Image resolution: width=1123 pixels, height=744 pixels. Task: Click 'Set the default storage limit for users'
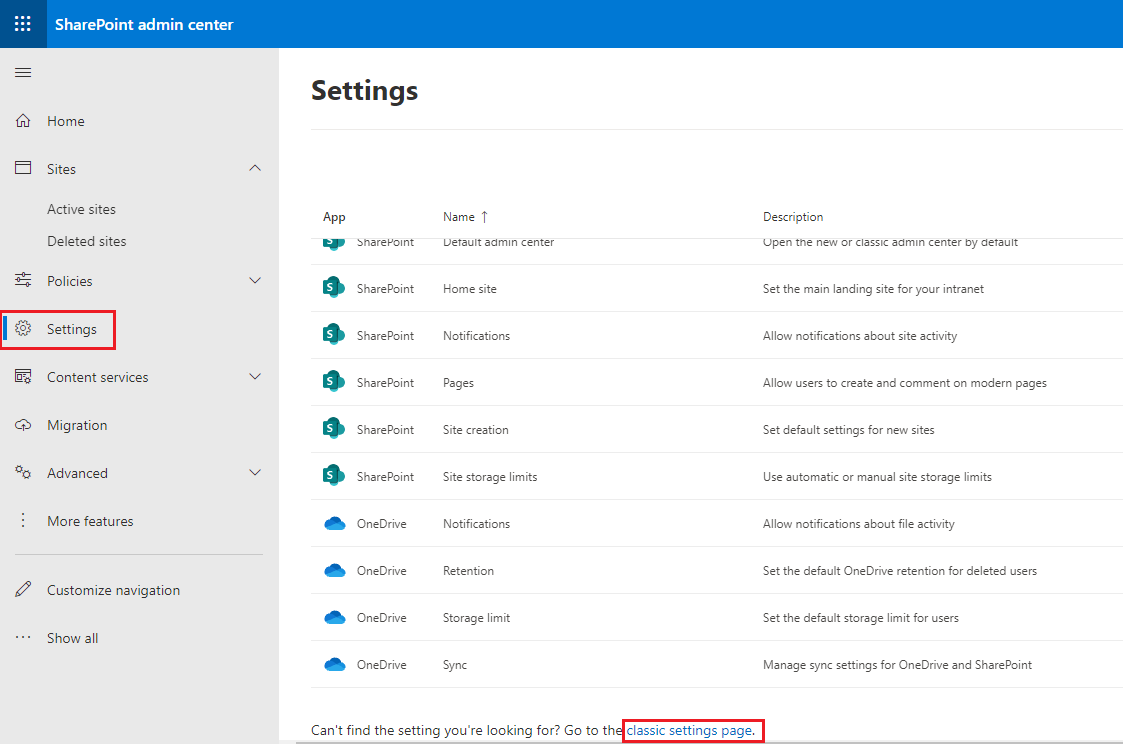coord(861,618)
